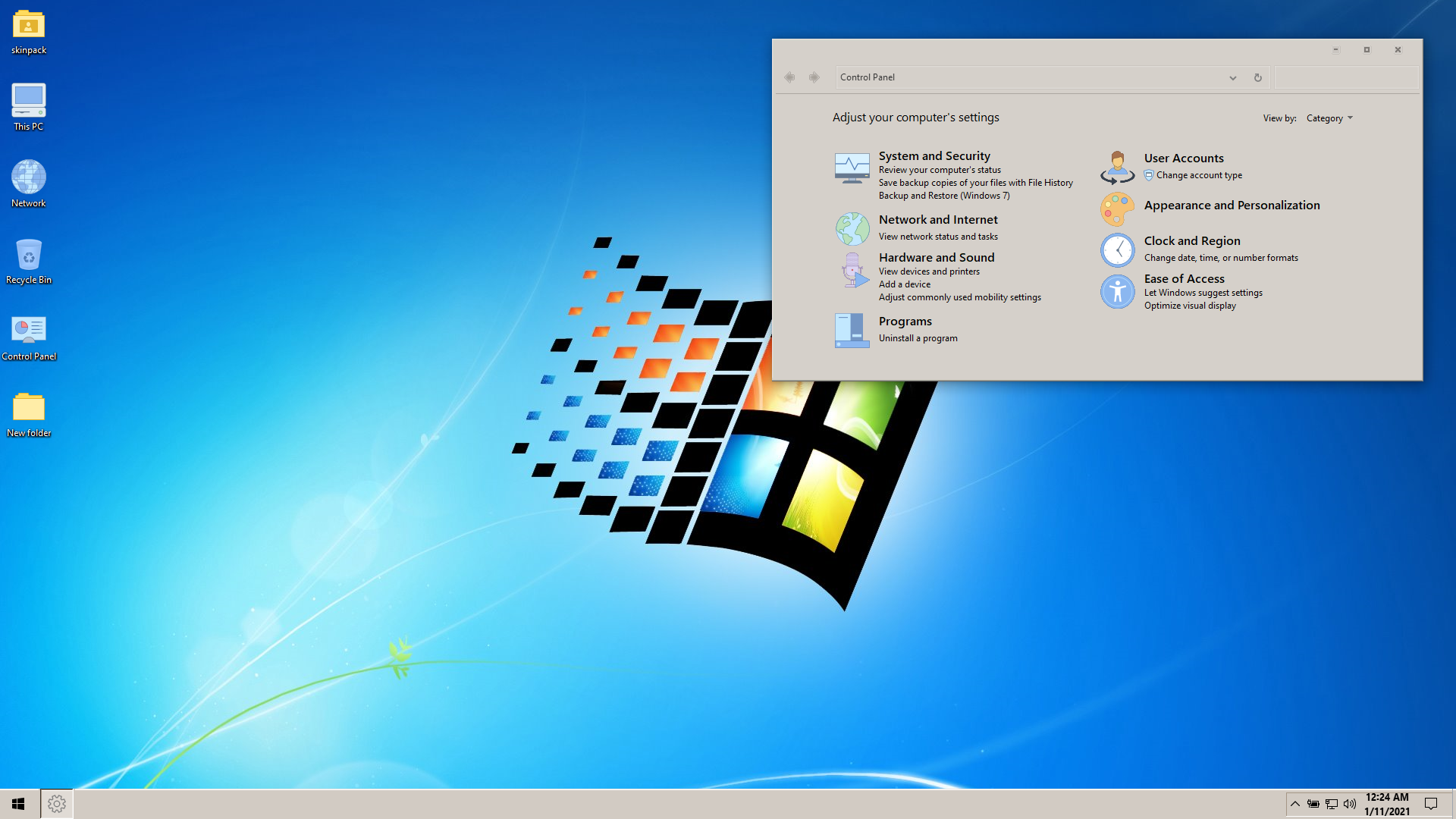Click the Ease of Access icon
The width and height of the screenshot is (1456, 819).
1117,291
